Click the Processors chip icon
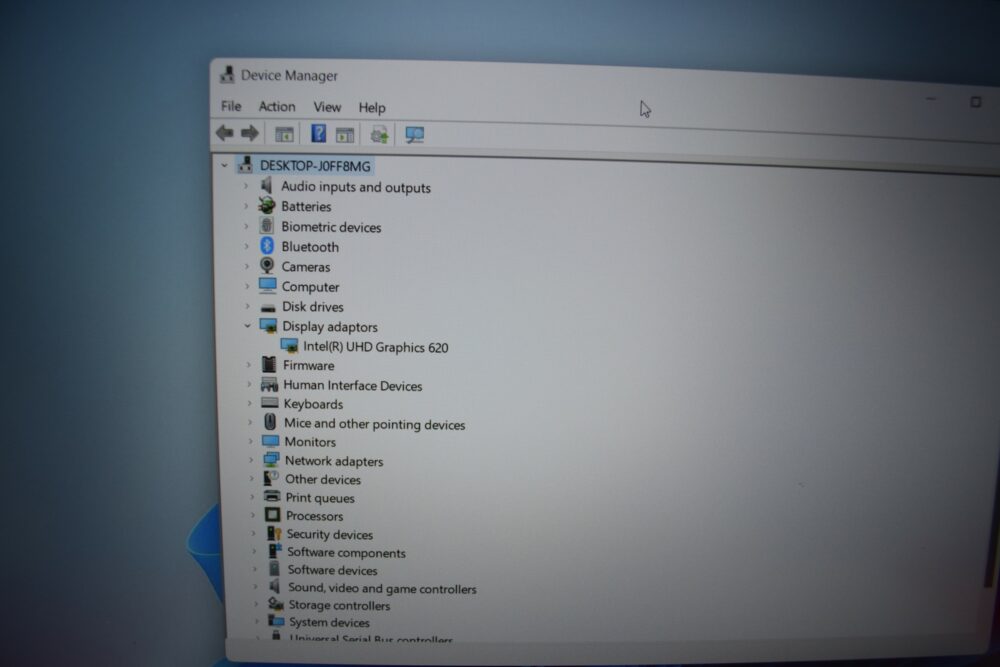The width and height of the screenshot is (1000, 667). (273, 515)
